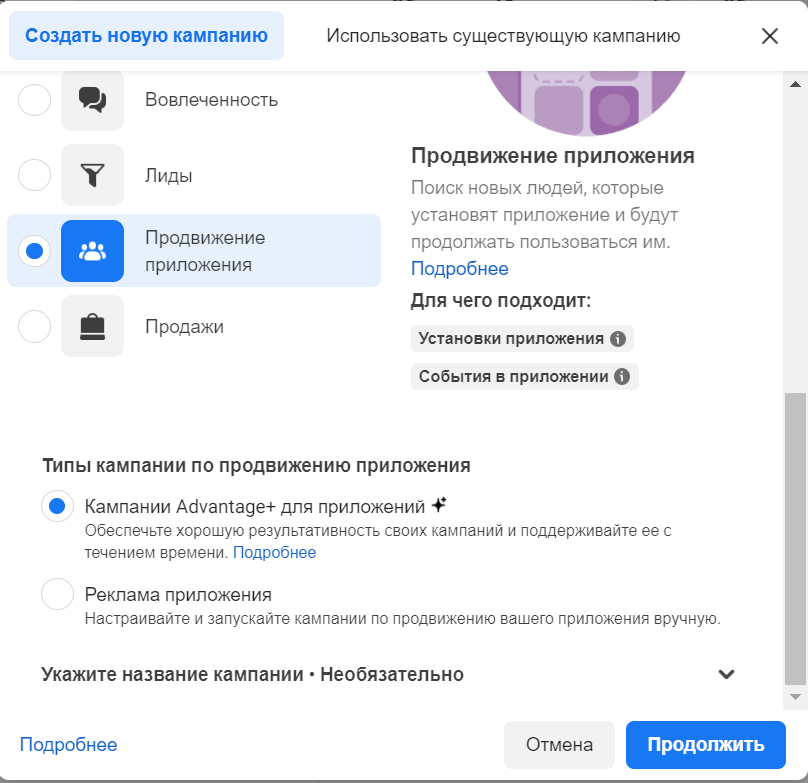Switch to Использовать существующую кампанию tab
The width and height of the screenshot is (808, 783).
pos(503,36)
